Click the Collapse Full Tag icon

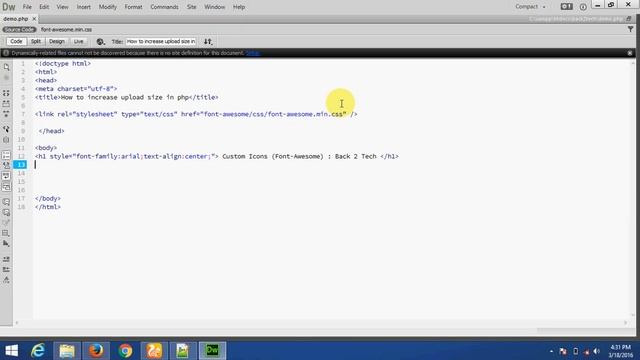[6, 93]
